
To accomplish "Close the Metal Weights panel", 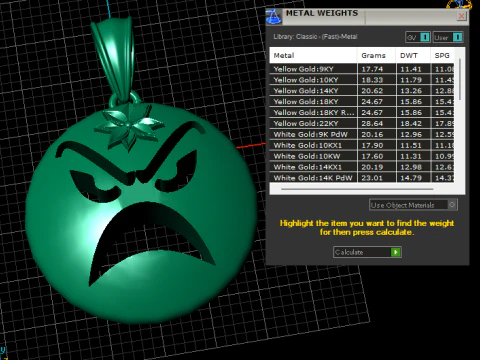I will pos(462,16).
